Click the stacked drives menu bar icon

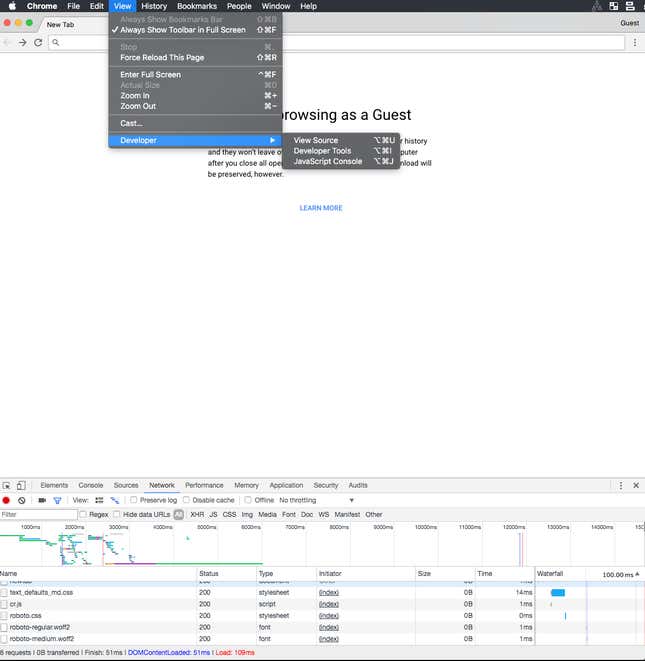coord(630,6)
